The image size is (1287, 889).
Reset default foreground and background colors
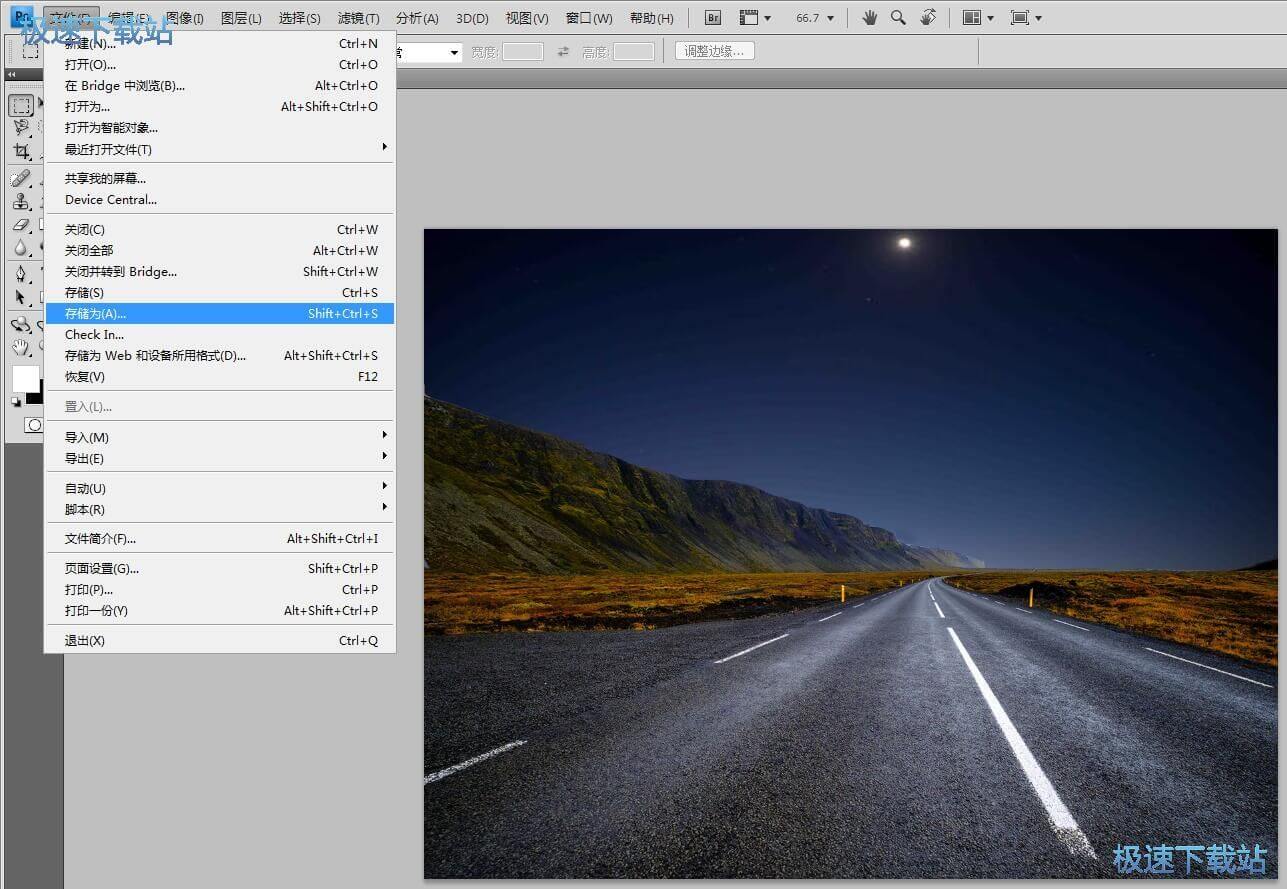click(16, 402)
